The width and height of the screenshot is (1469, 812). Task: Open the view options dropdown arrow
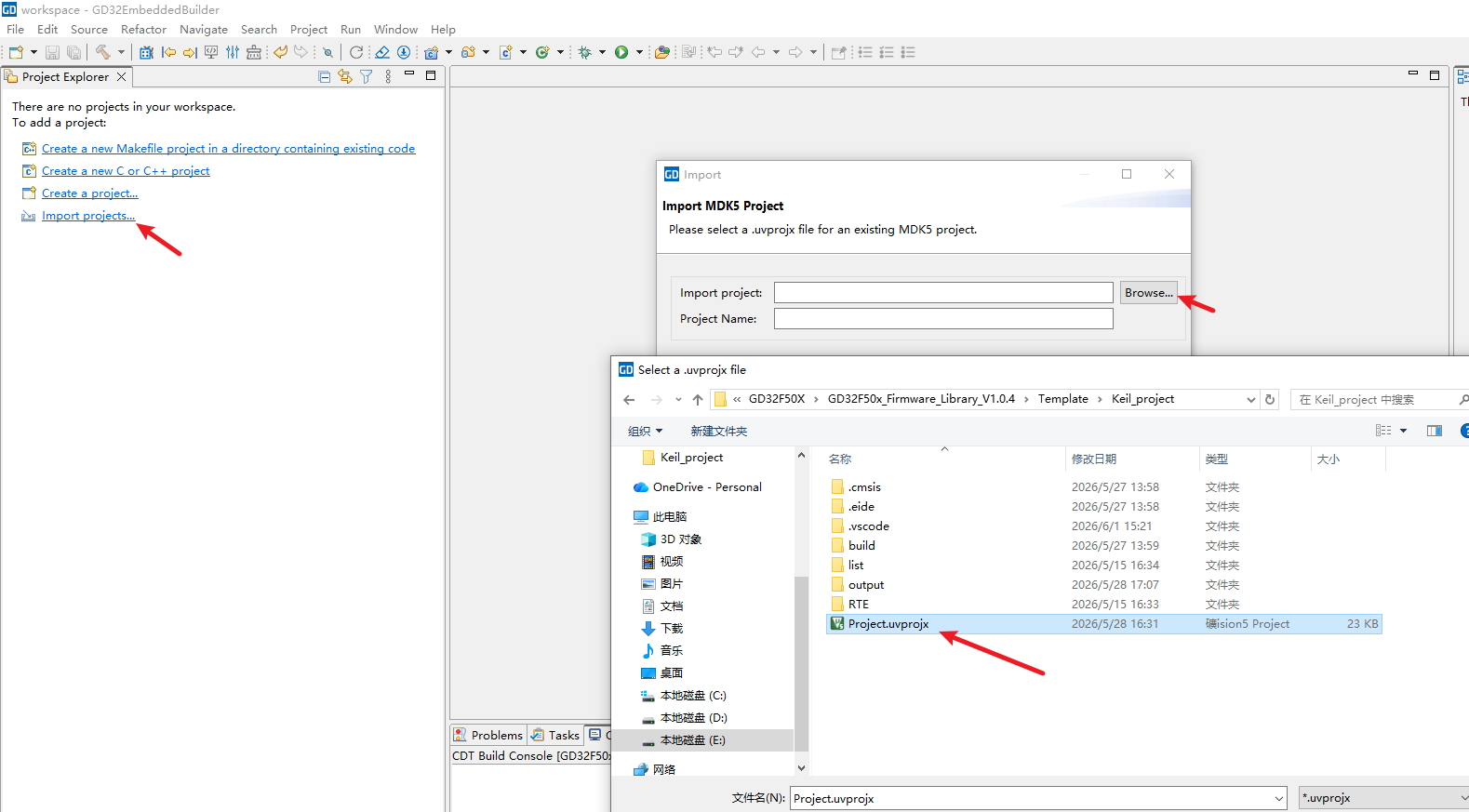(1403, 431)
